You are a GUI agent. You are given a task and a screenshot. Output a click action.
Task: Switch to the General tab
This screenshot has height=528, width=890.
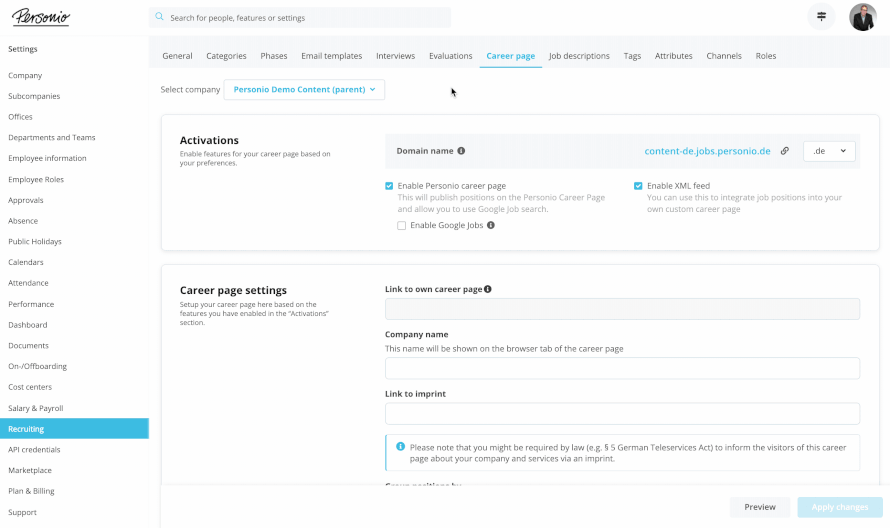coord(177,56)
